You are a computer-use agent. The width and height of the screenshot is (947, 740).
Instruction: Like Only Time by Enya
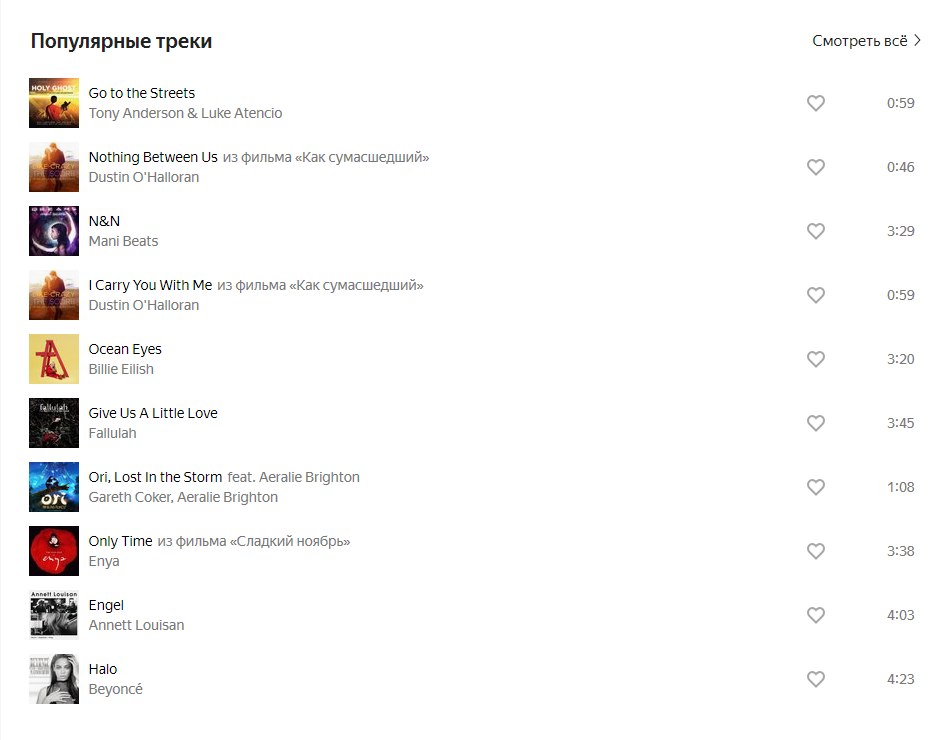[x=816, y=551]
